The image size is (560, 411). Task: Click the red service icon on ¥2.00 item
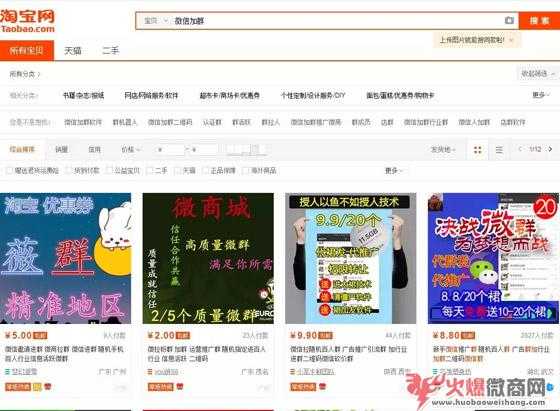180,386
